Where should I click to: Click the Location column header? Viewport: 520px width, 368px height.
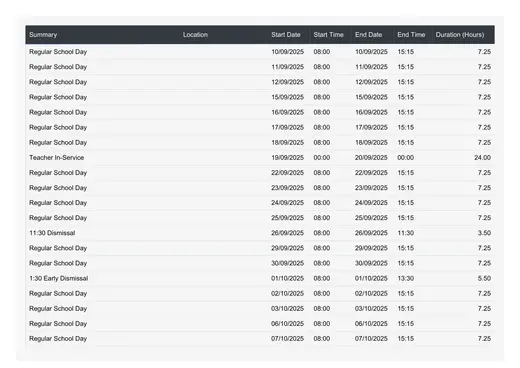(195, 35)
